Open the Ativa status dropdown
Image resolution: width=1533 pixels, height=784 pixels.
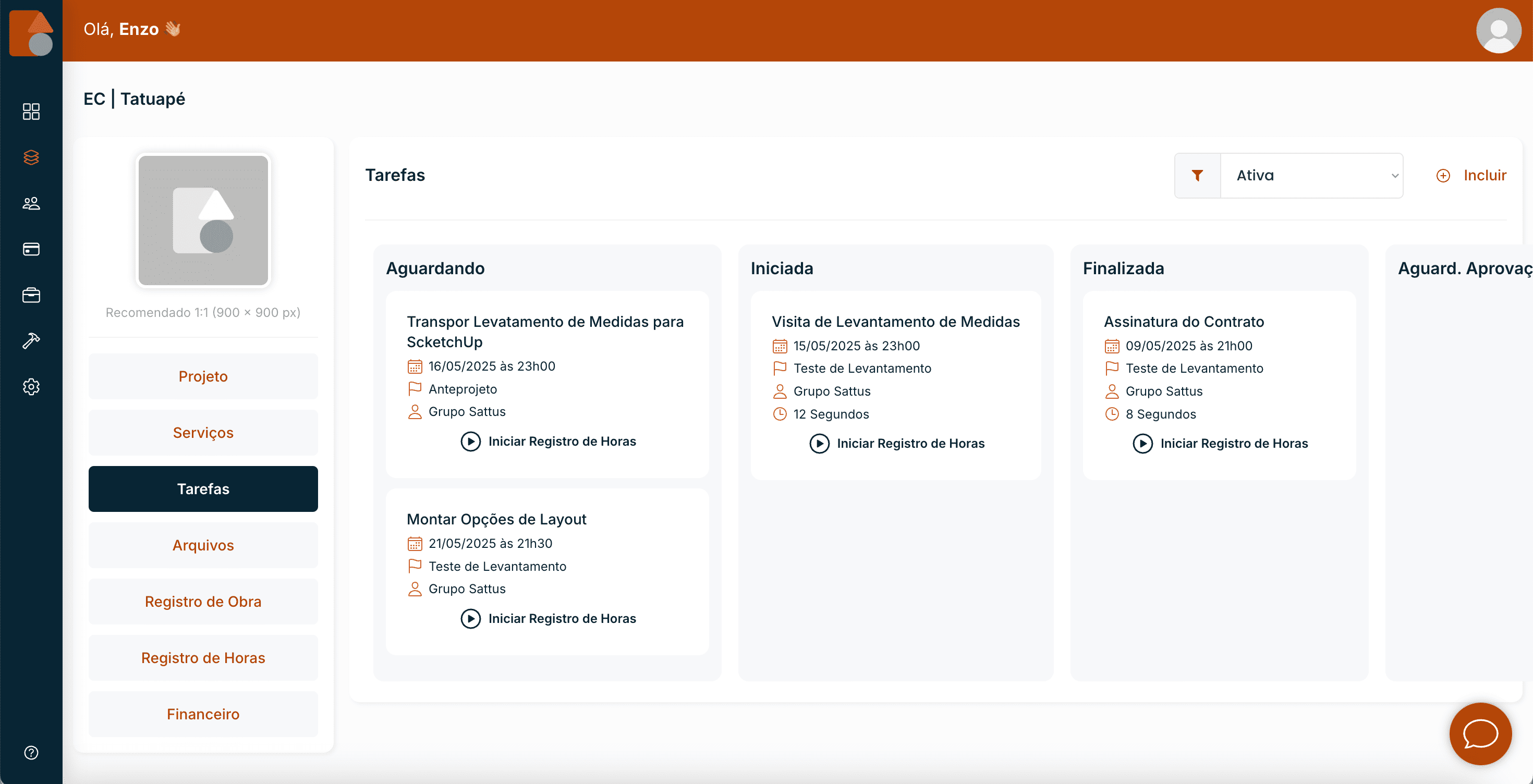tap(1312, 176)
